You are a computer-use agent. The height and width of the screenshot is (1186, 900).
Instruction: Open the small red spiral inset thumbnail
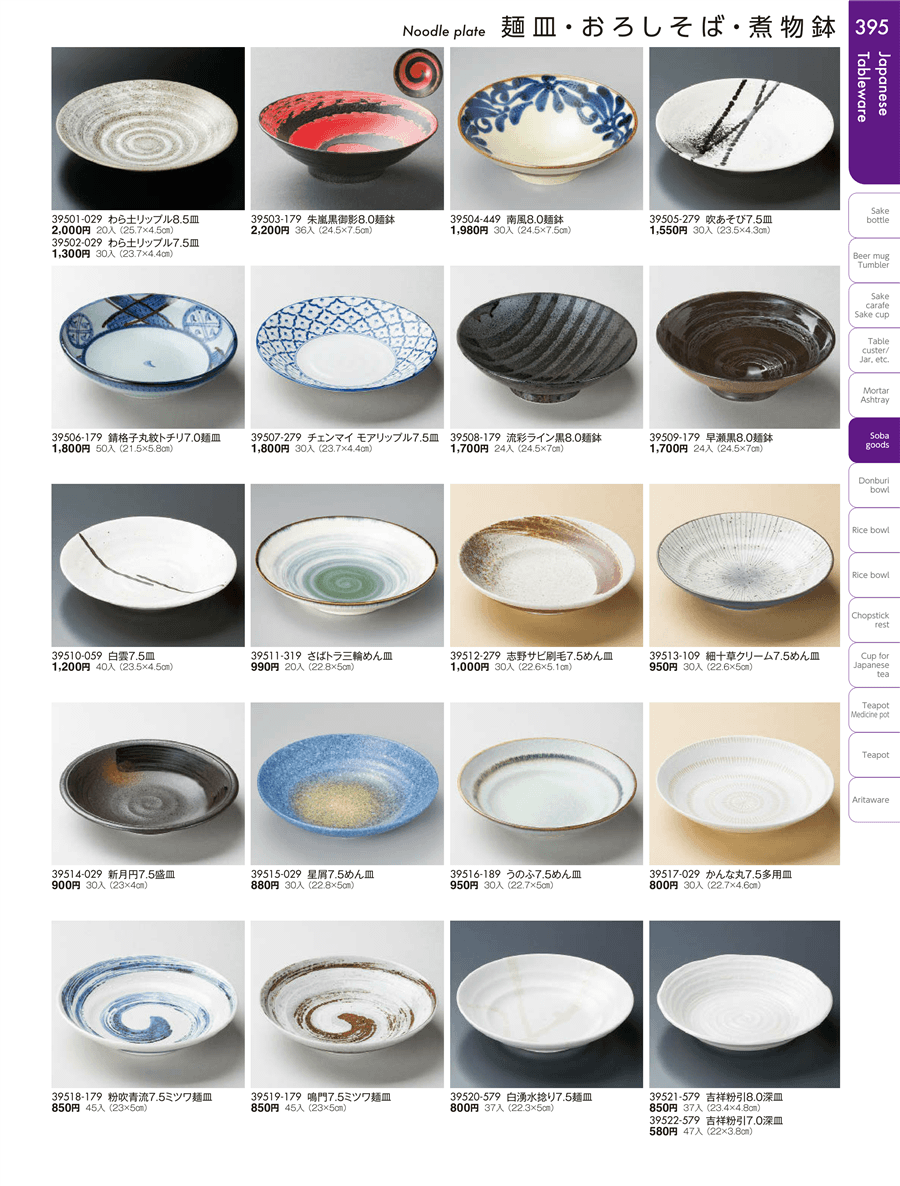417,73
